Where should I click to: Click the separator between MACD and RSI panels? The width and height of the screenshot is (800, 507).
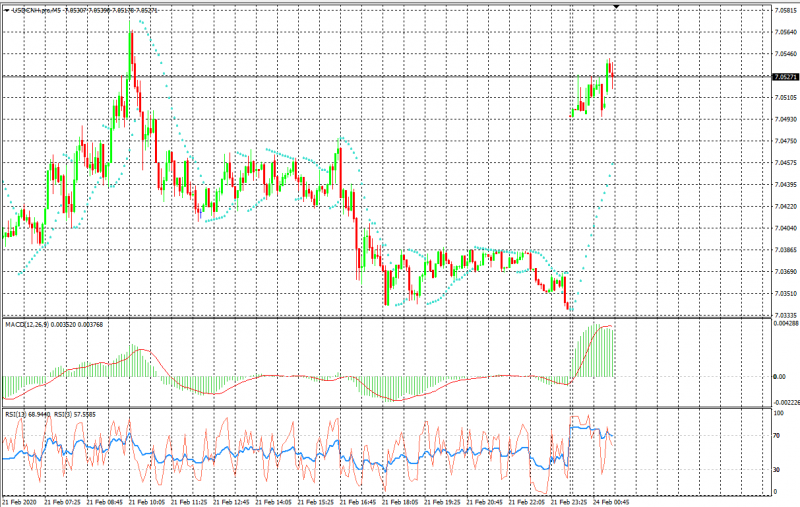[x=400, y=407]
